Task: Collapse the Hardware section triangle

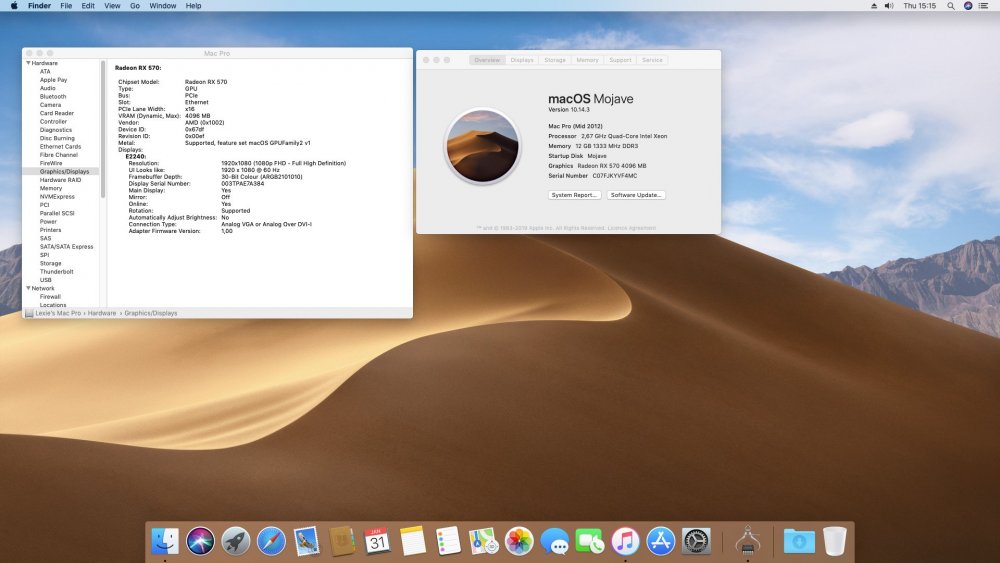Action: (28, 63)
